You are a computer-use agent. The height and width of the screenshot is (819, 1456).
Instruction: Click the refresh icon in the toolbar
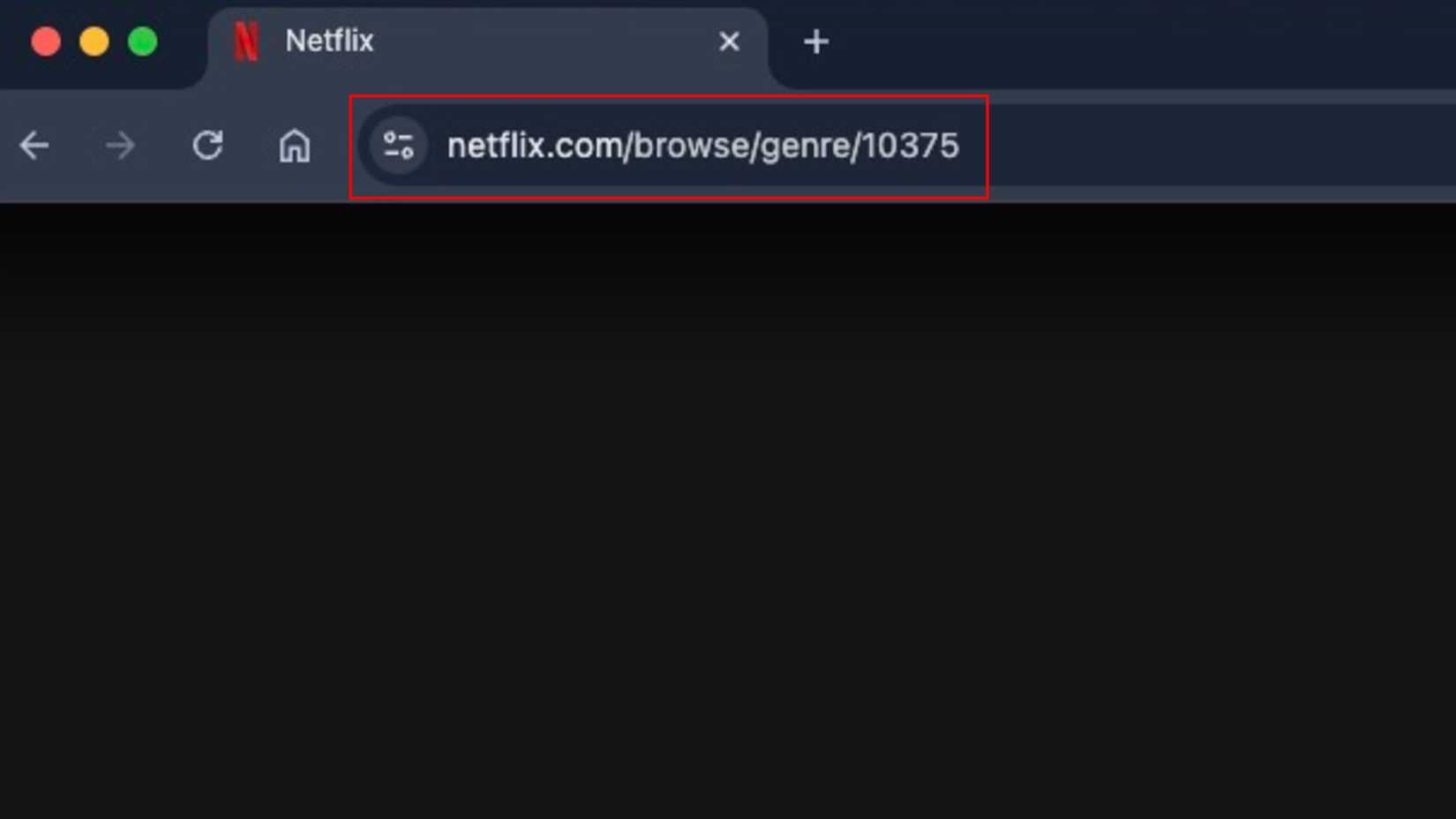208,147
